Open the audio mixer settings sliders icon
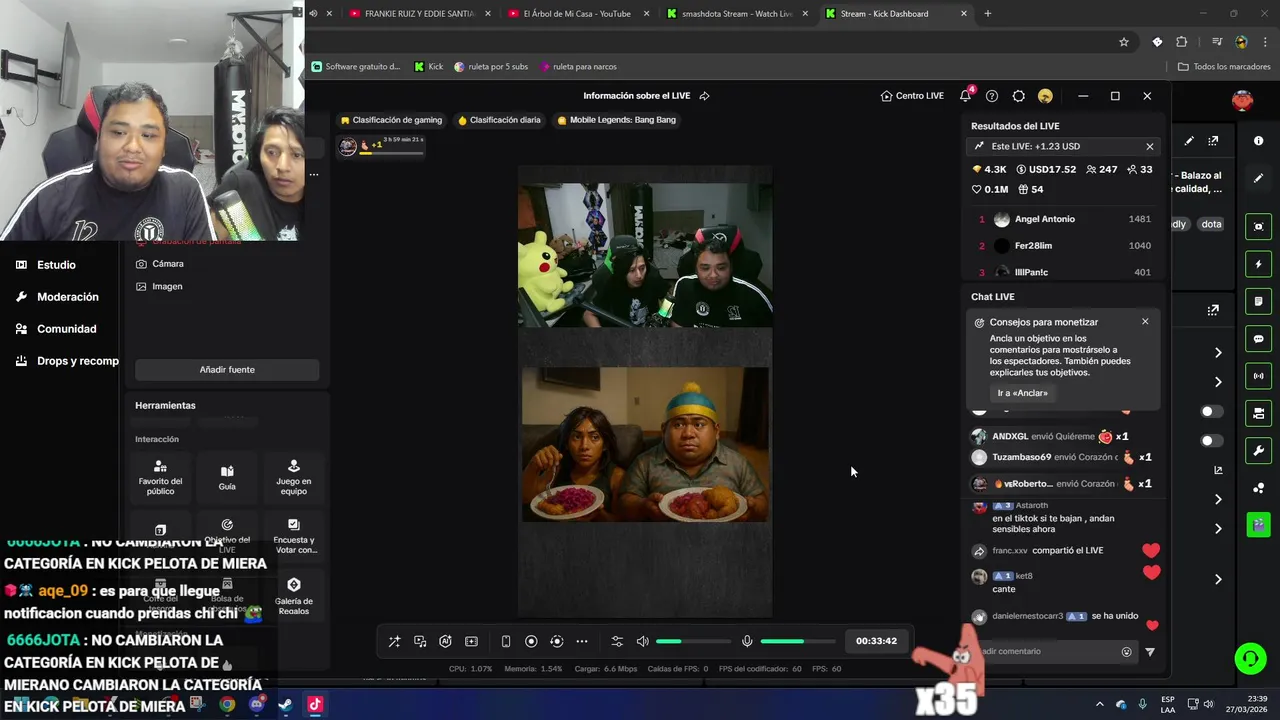Viewport: 1280px width, 720px height. pos(617,641)
